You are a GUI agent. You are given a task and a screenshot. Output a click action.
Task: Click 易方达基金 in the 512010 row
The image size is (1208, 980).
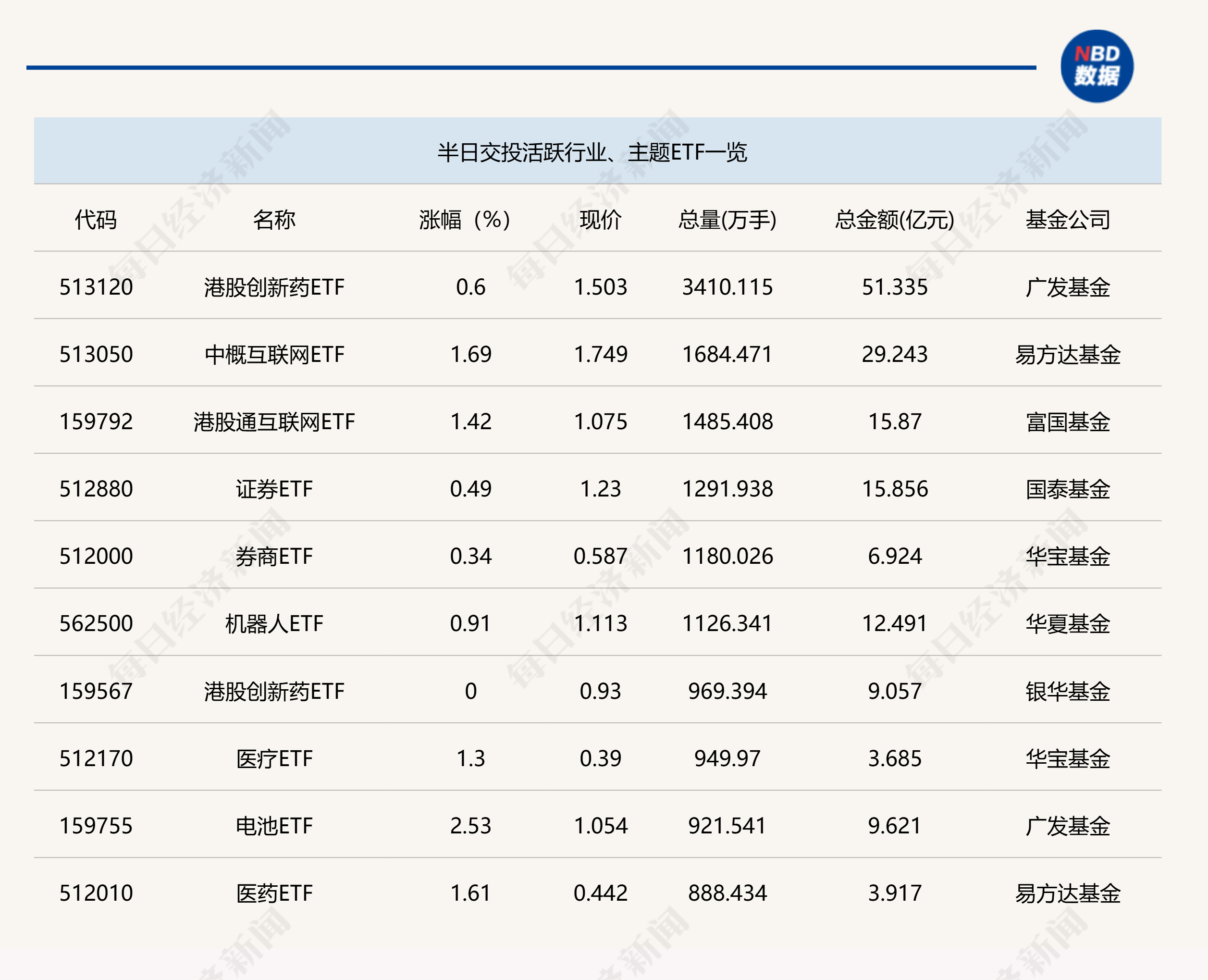[x=1068, y=893]
